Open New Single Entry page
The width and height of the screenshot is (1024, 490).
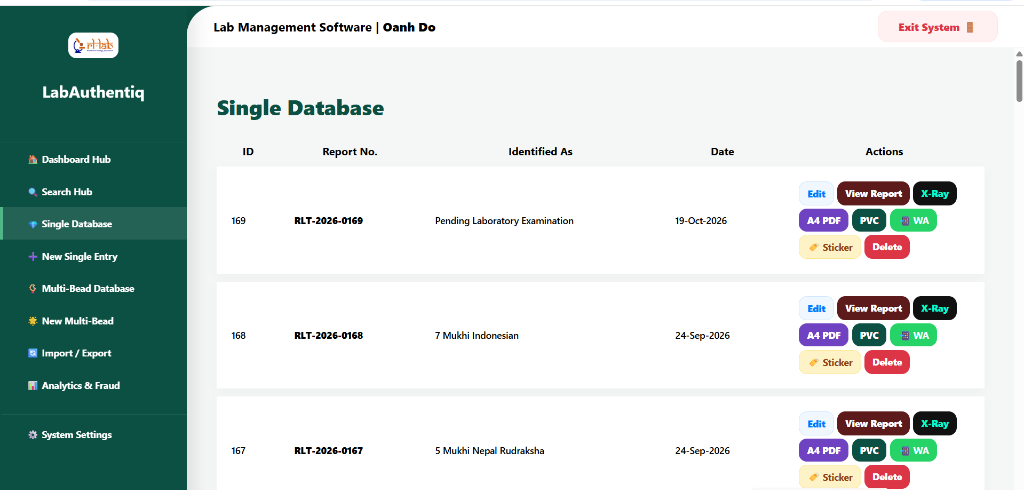click(93, 256)
